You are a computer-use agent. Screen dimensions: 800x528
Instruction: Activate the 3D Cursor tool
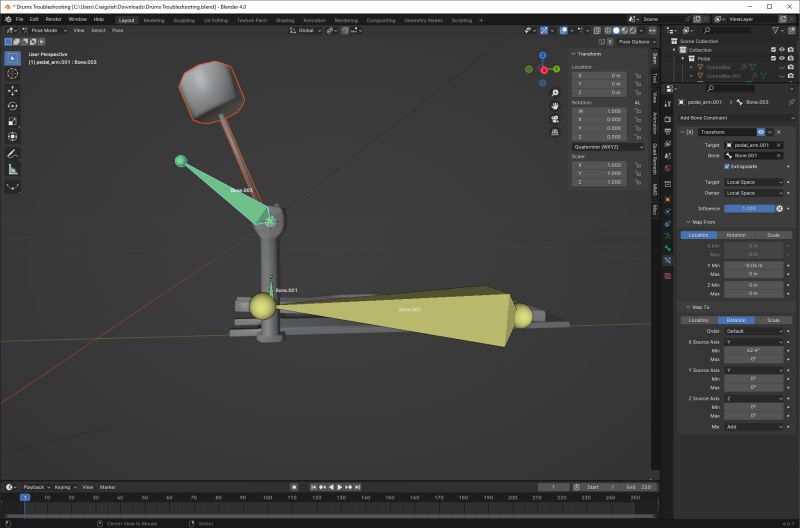pyautogui.click(x=13, y=74)
